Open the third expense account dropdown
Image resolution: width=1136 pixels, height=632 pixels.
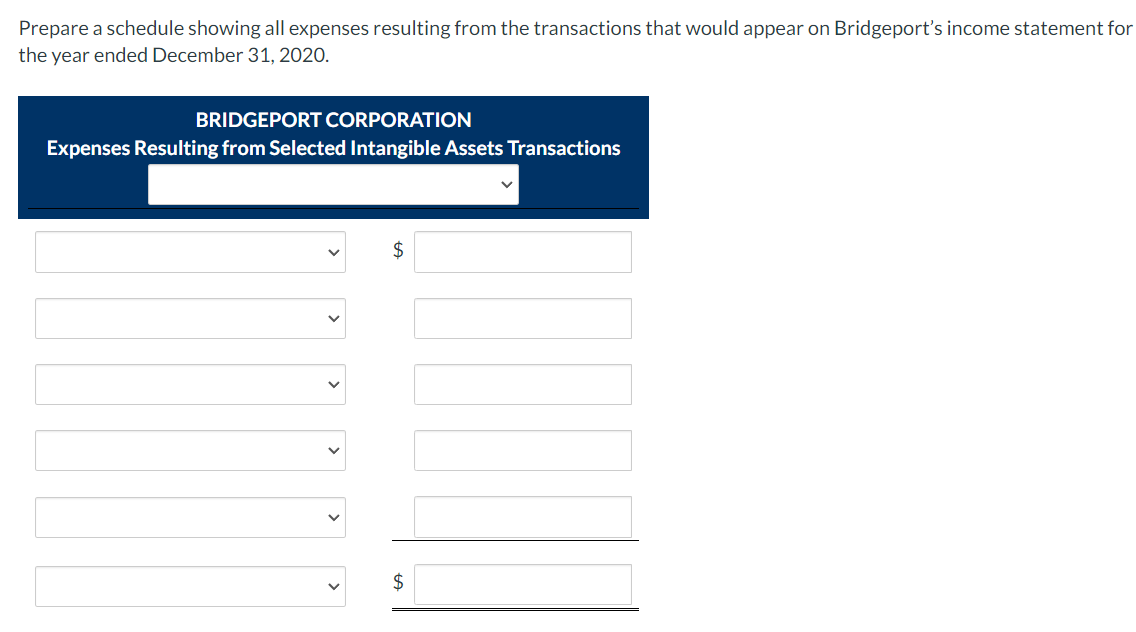coord(190,384)
